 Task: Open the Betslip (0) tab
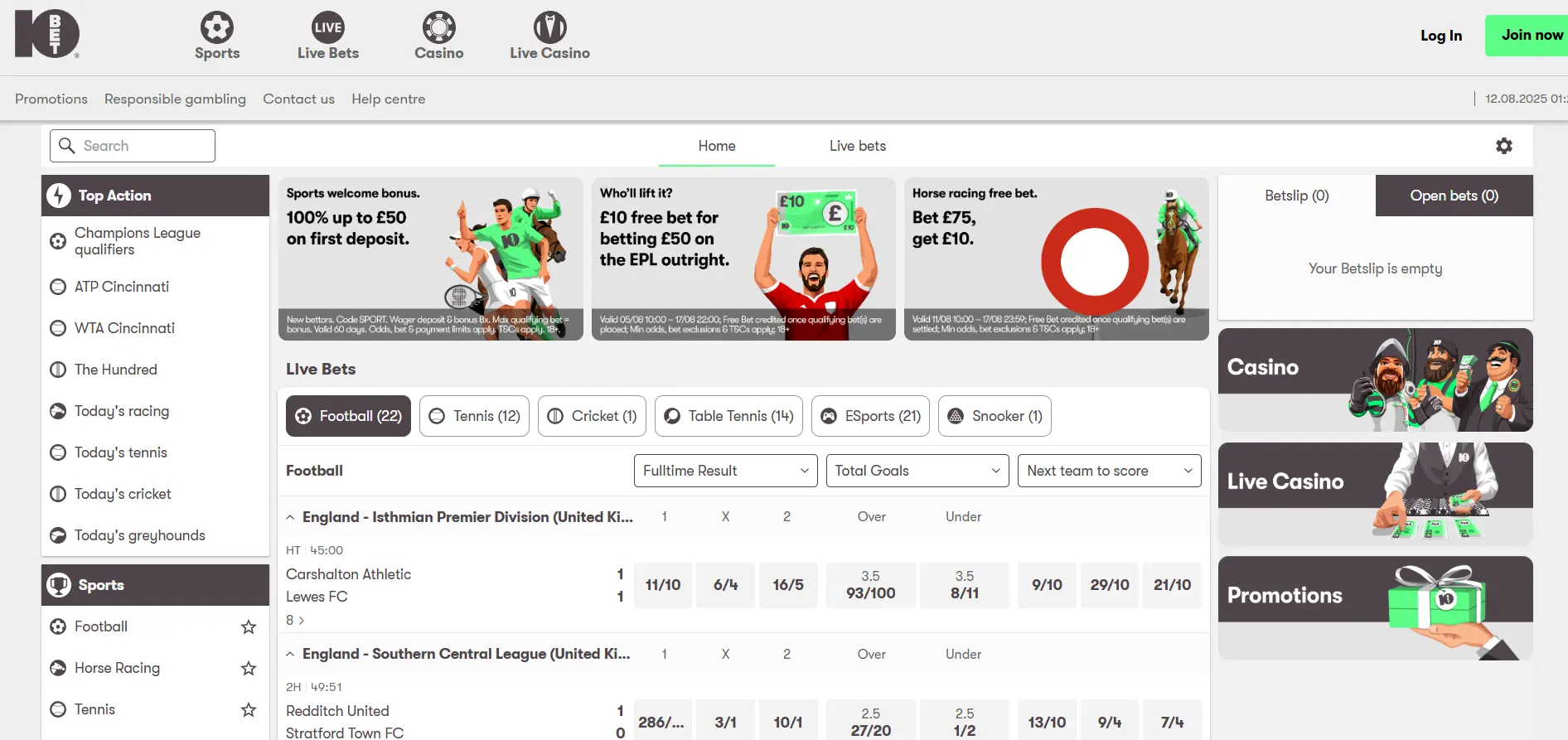1297,196
